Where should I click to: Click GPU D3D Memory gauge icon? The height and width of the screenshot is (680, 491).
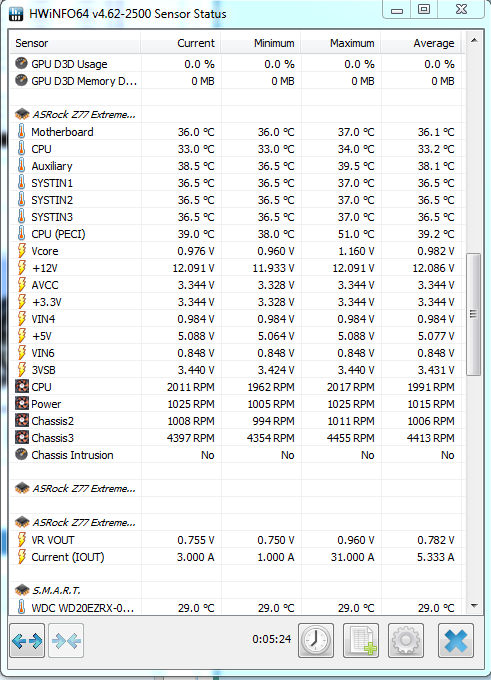pos(21,81)
